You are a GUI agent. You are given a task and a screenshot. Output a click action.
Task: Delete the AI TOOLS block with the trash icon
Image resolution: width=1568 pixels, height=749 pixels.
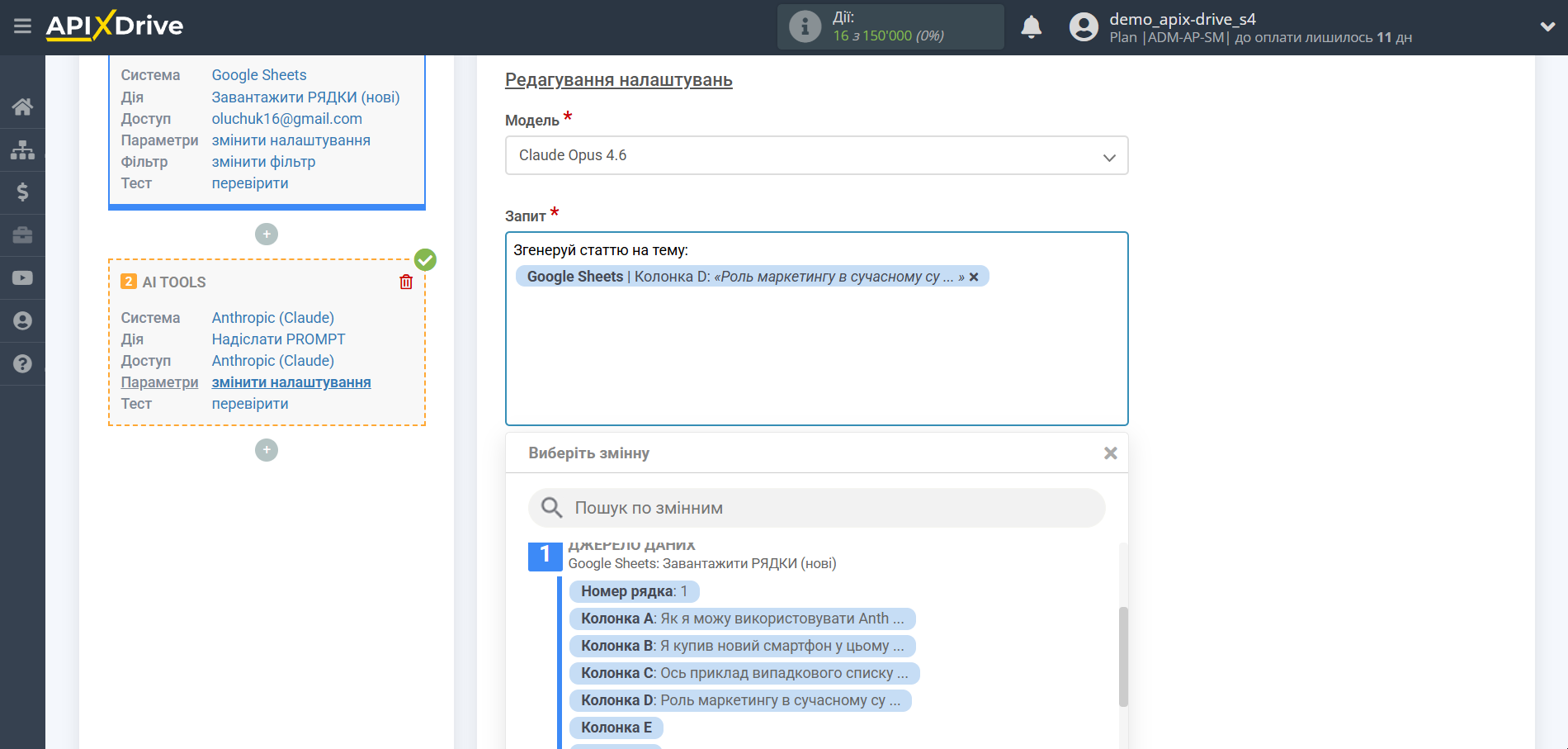[x=405, y=282]
